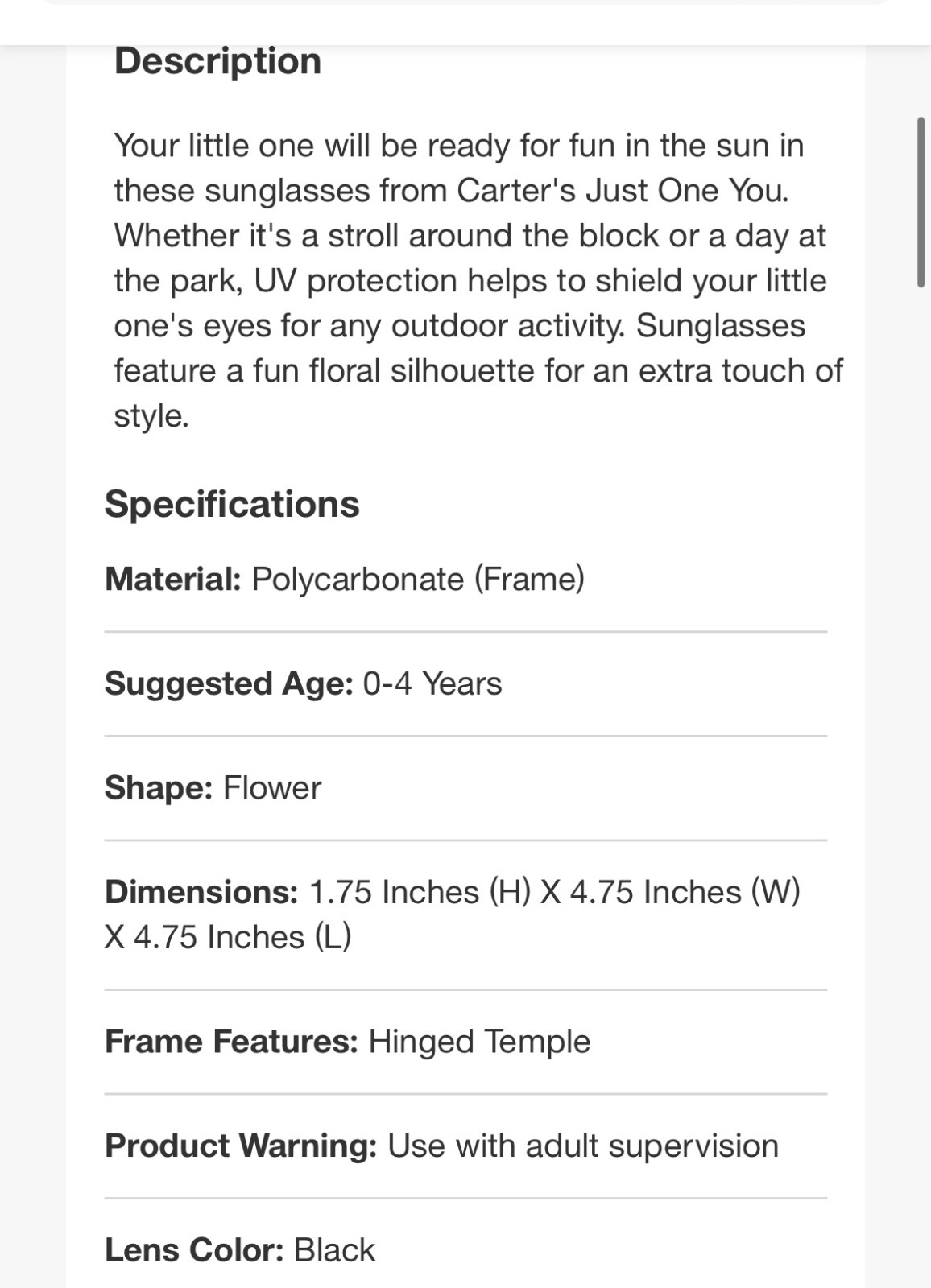Click the bold Lens Color: label

[194, 1250]
